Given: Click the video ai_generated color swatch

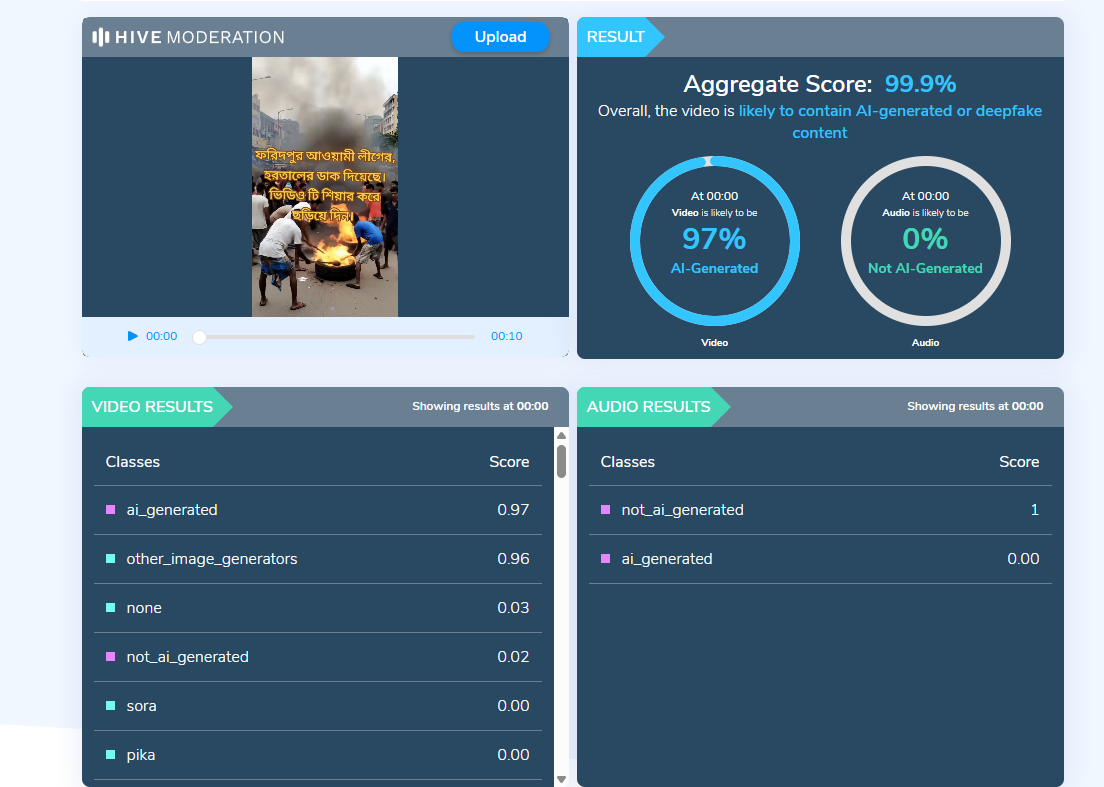Looking at the screenshot, I should 111,510.
